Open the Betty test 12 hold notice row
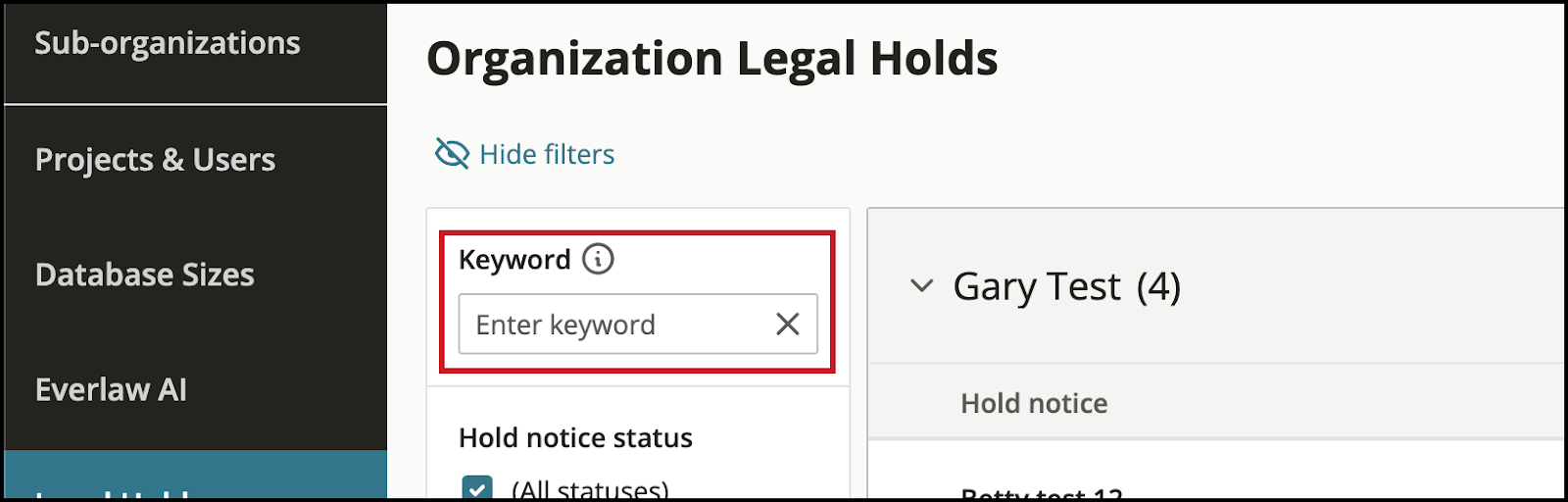Image resolution: width=1568 pixels, height=502 pixels. tap(1042, 491)
